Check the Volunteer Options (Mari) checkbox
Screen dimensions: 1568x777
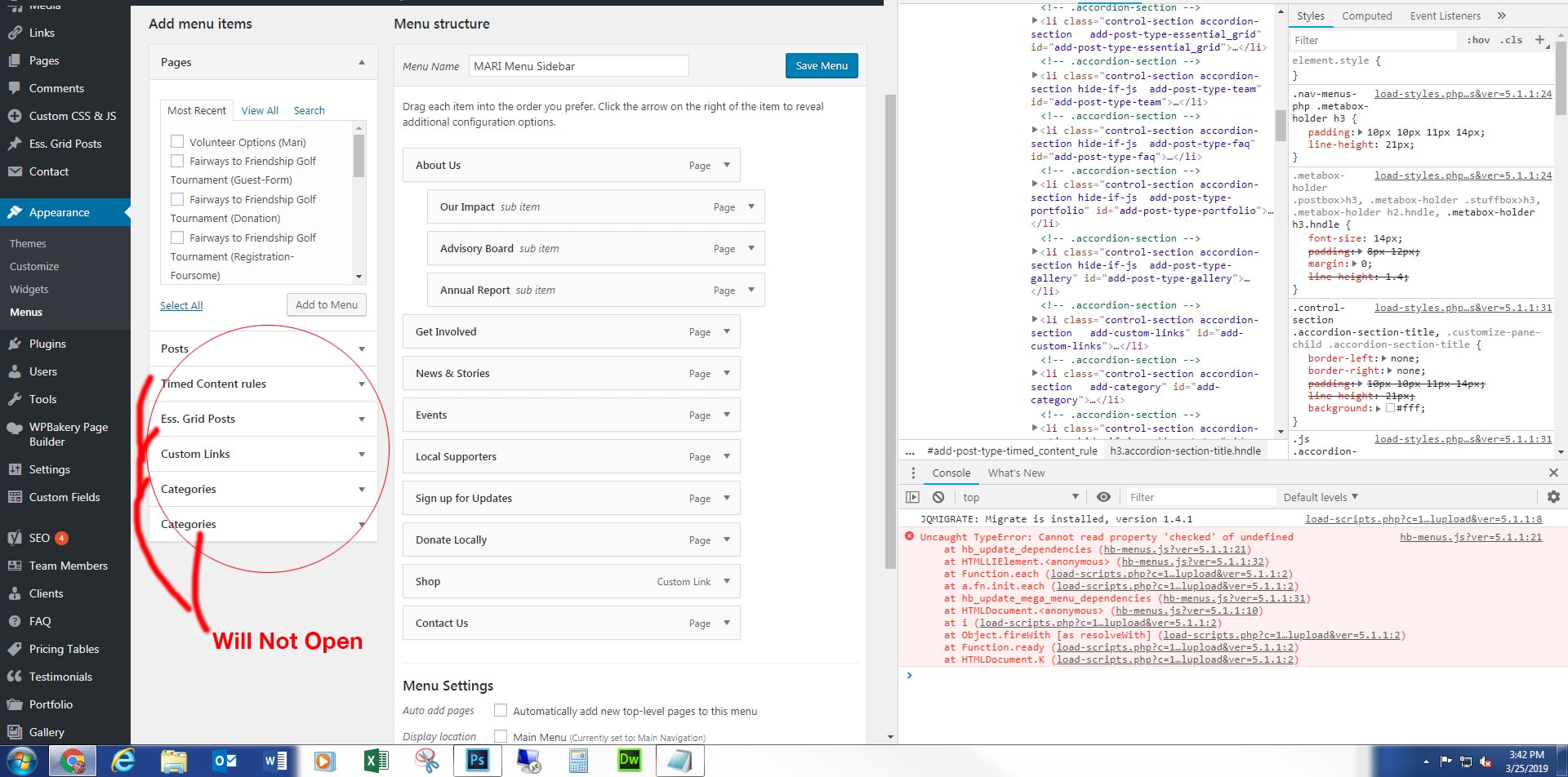tap(177, 142)
